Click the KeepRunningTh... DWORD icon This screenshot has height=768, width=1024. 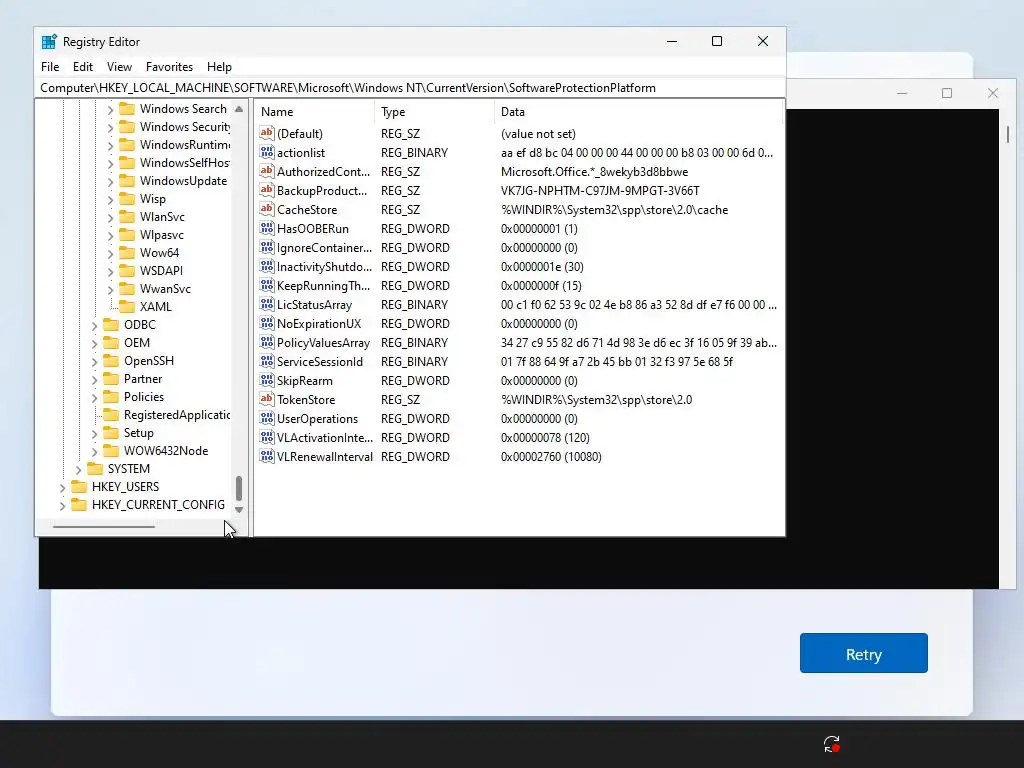click(x=266, y=285)
